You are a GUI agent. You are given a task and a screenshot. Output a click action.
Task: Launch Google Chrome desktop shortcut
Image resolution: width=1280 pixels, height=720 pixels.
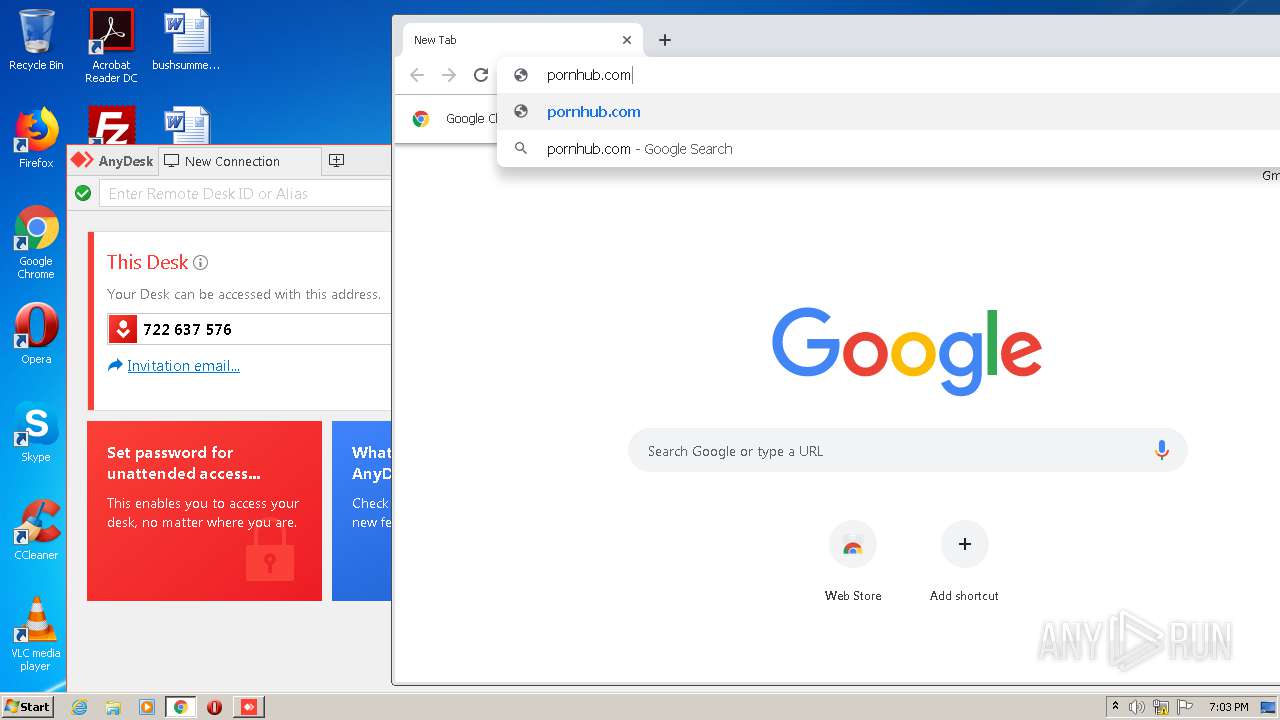[36, 242]
